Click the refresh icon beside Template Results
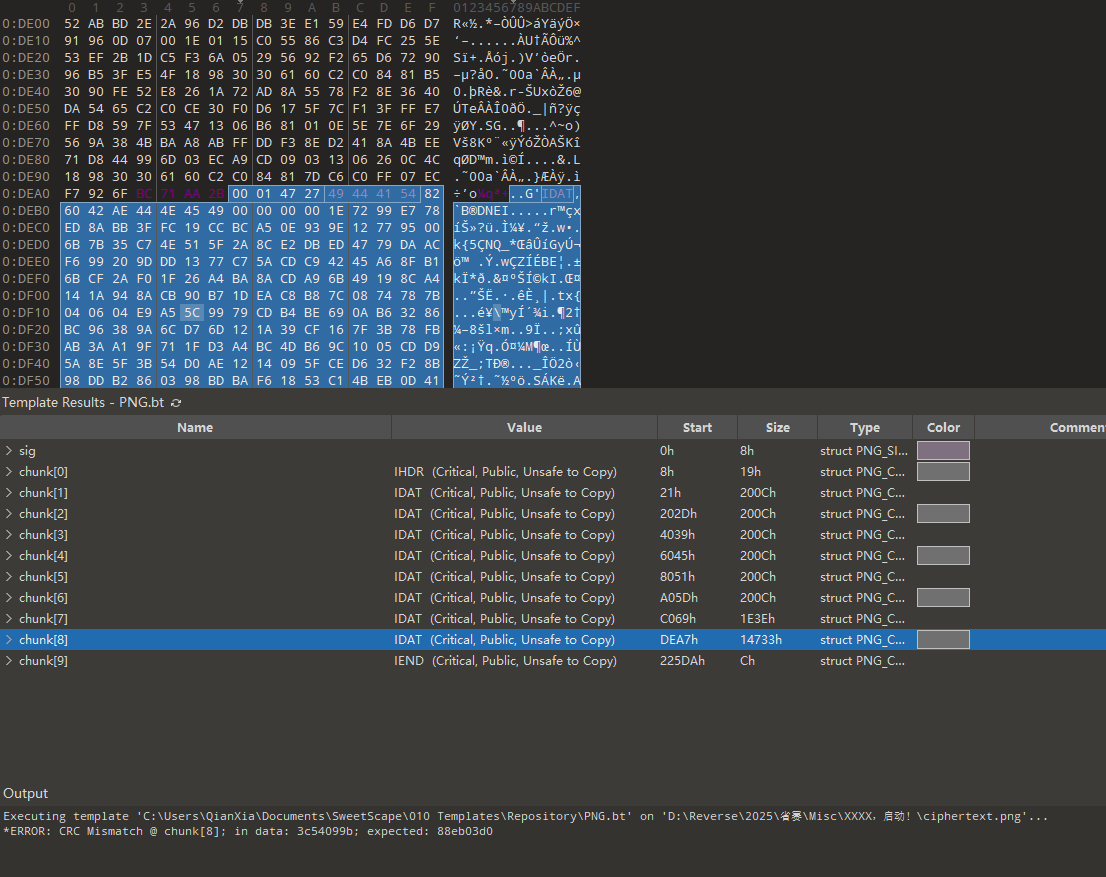The image size is (1106, 877). [177, 403]
